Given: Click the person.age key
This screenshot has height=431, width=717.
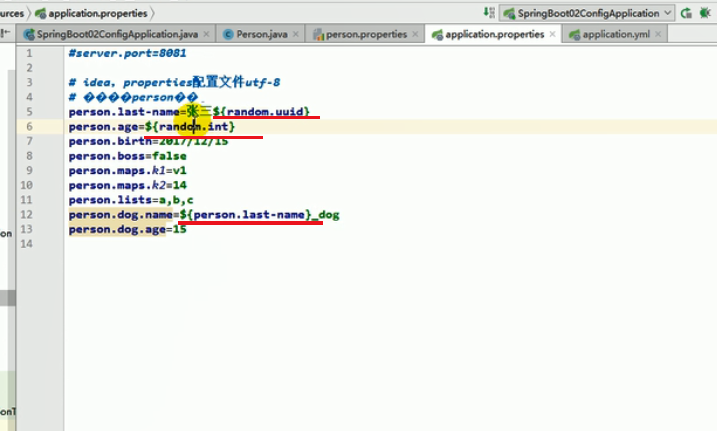Looking at the screenshot, I should point(103,126).
